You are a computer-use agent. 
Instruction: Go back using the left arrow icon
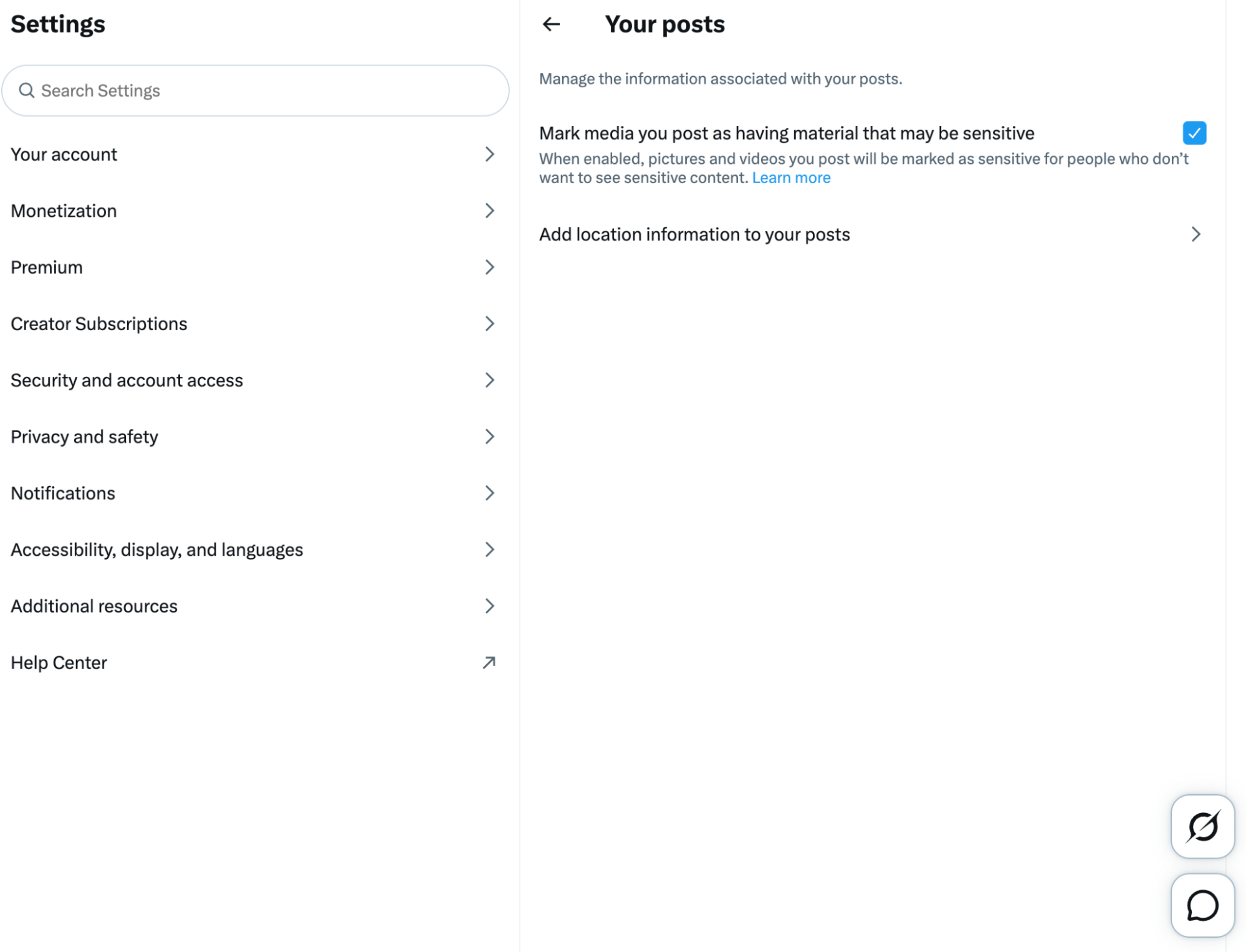[551, 24]
